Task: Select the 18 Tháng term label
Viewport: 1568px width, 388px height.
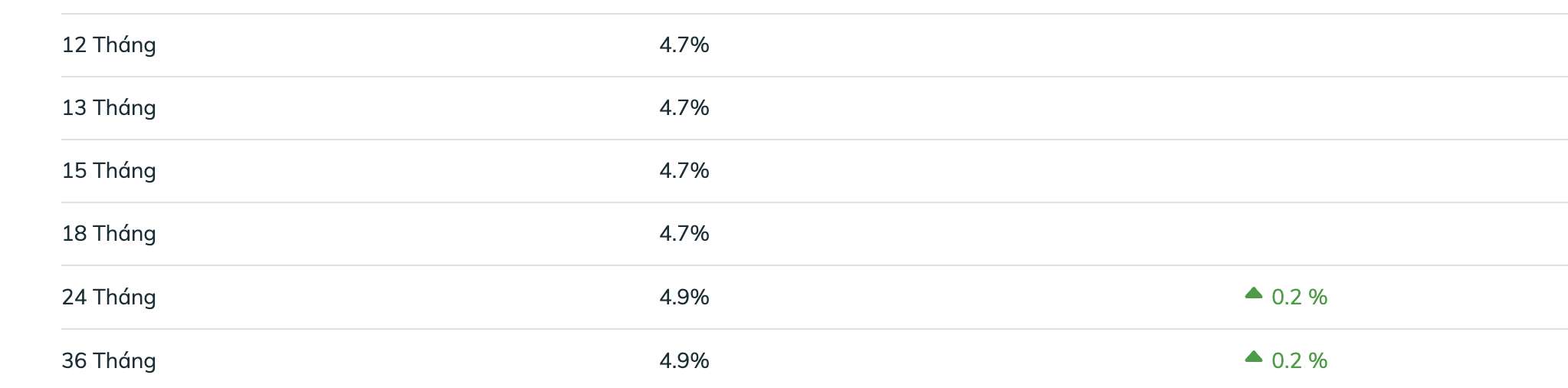Action: [109, 234]
